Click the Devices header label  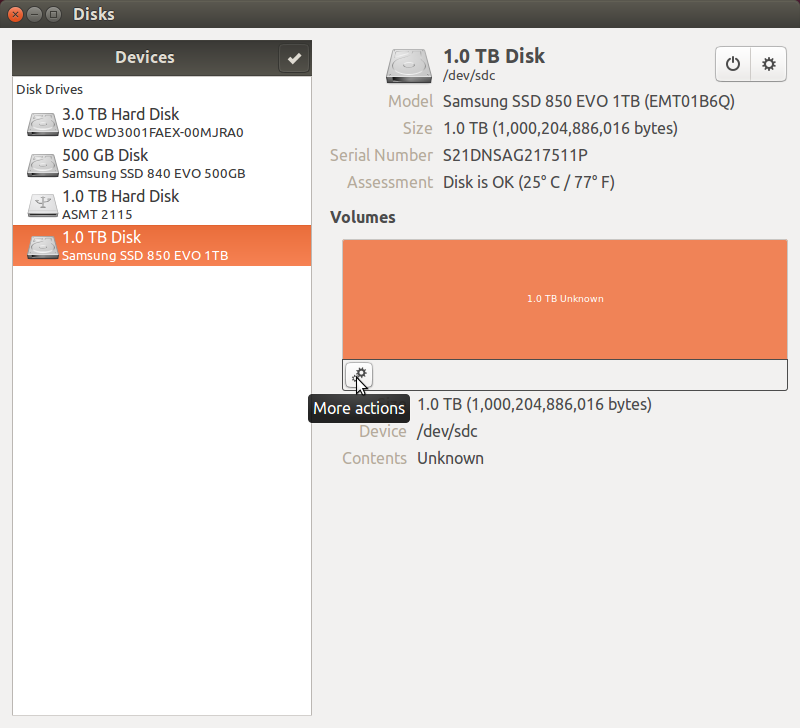pyautogui.click(x=145, y=57)
